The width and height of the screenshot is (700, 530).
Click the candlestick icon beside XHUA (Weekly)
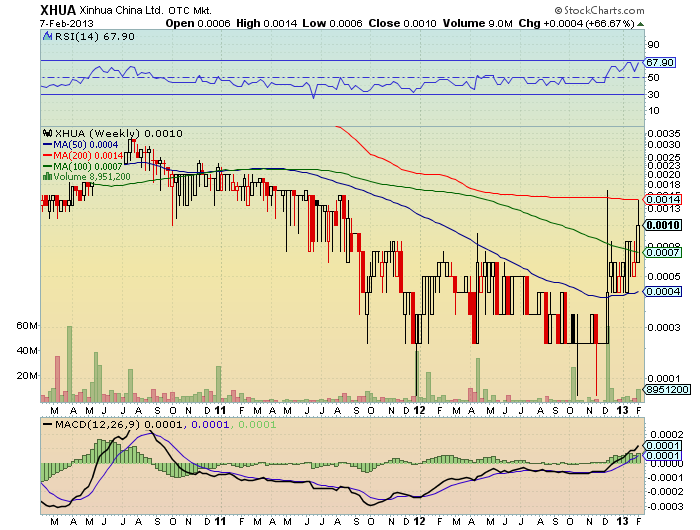click(x=47, y=133)
